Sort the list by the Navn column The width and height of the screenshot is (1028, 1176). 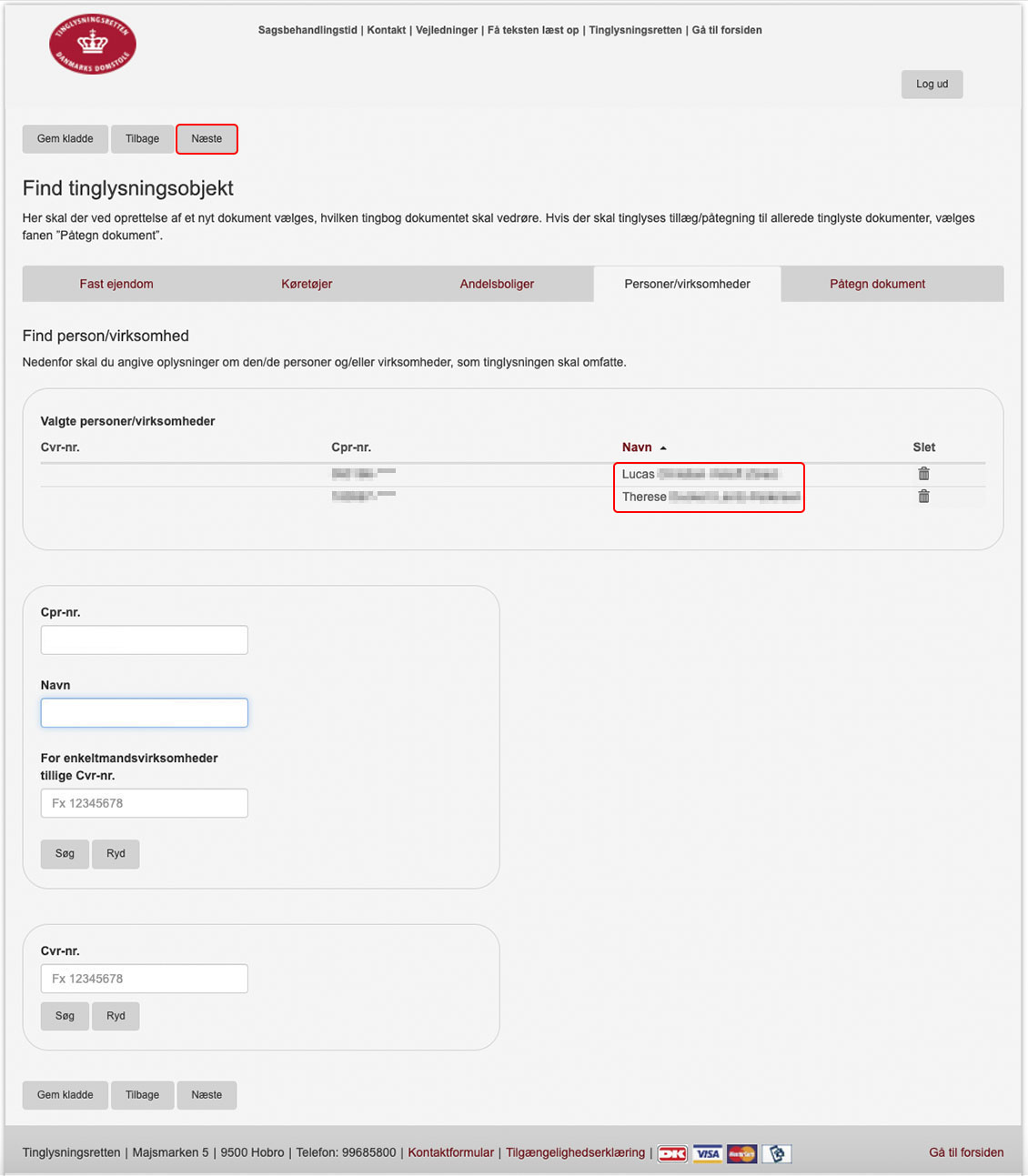coord(637,447)
